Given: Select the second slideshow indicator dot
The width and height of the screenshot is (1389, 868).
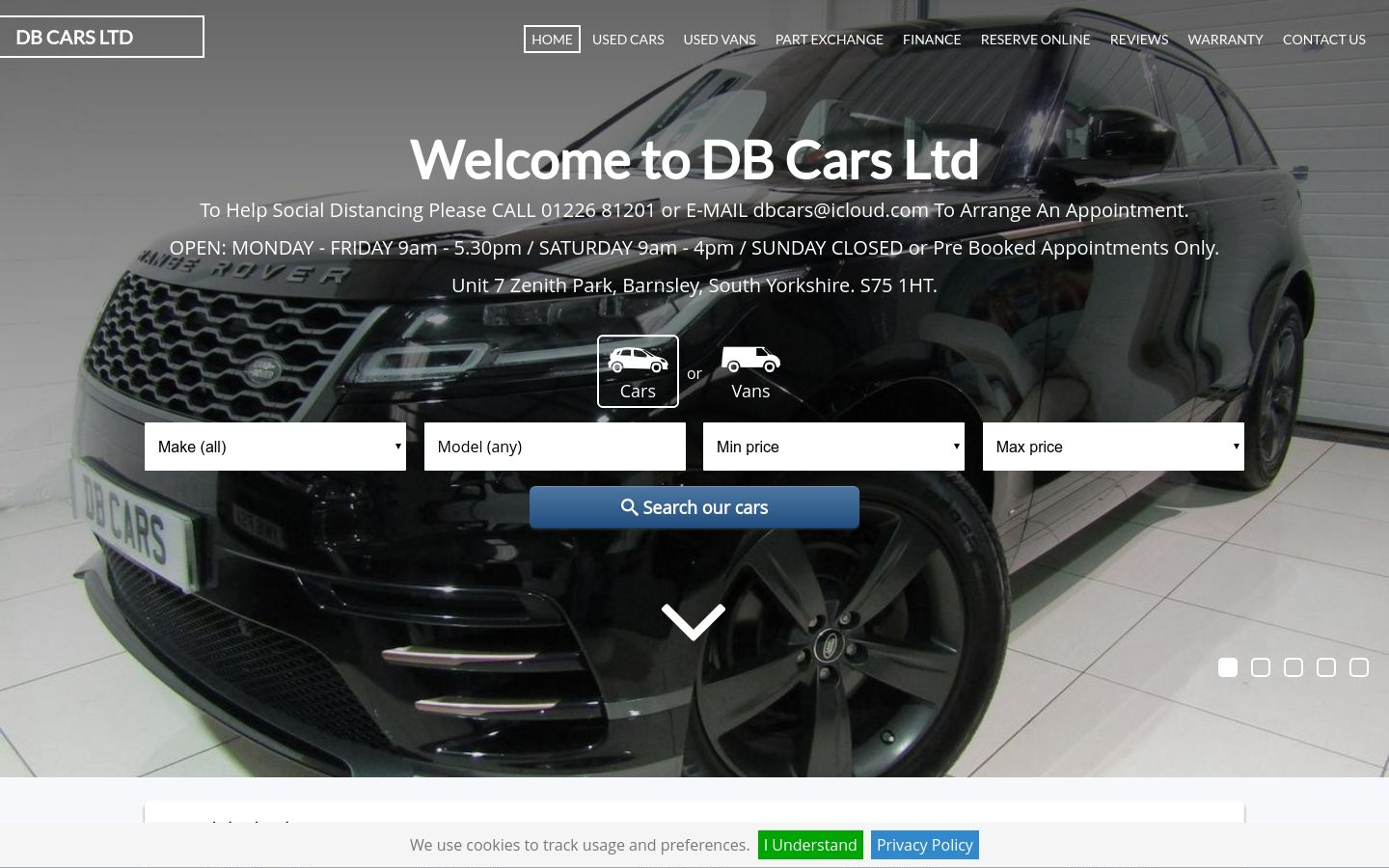Looking at the screenshot, I should pyautogui.click(x=1261, y=667).
